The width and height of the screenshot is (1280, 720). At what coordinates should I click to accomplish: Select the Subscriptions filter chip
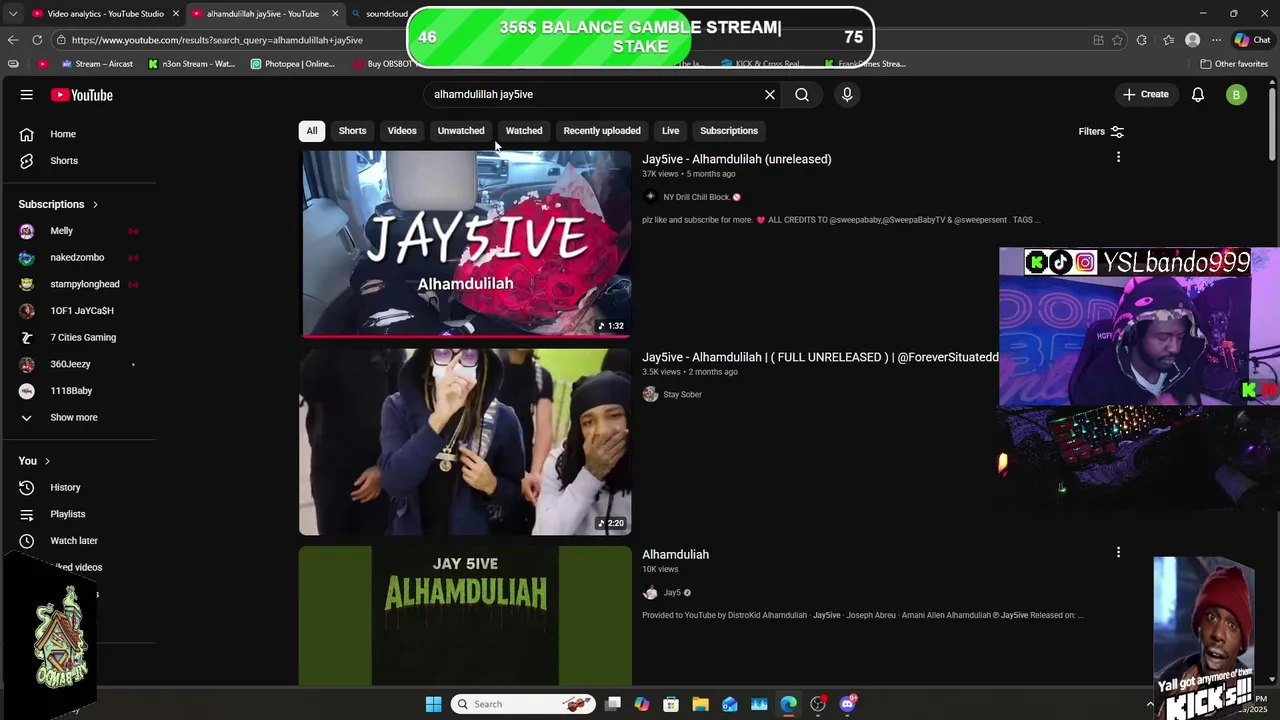pos(729,131)
